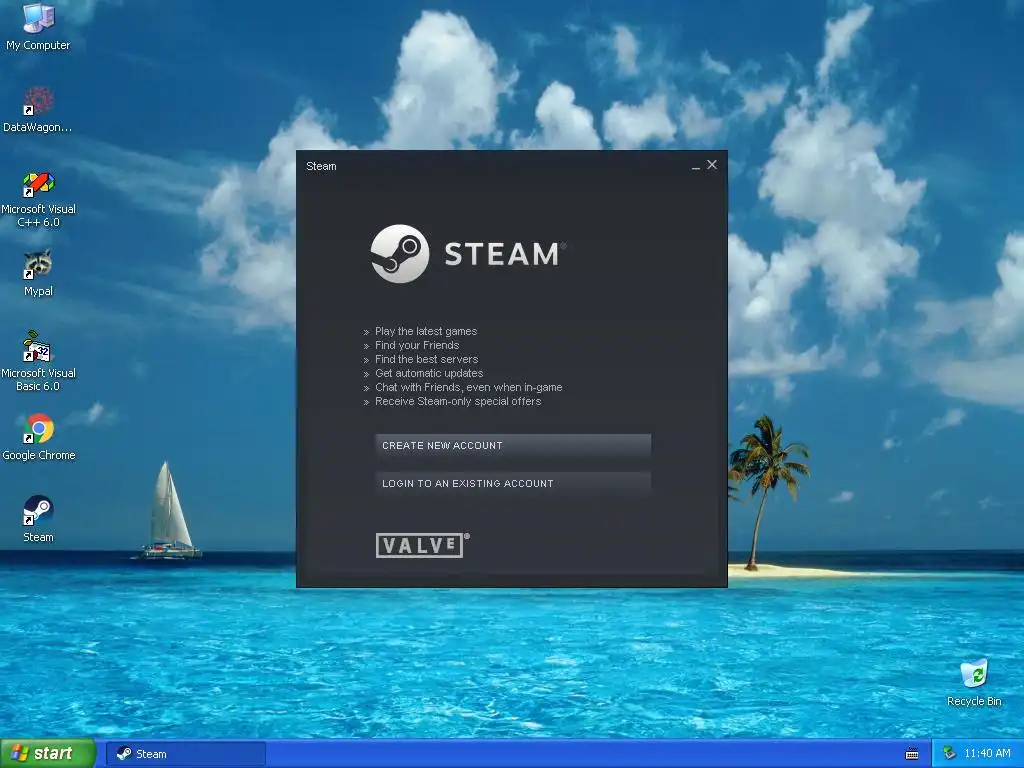Click 'Receive Steam-only special offers' line
Screen dimensions: 1024x768
coord(458,401)
